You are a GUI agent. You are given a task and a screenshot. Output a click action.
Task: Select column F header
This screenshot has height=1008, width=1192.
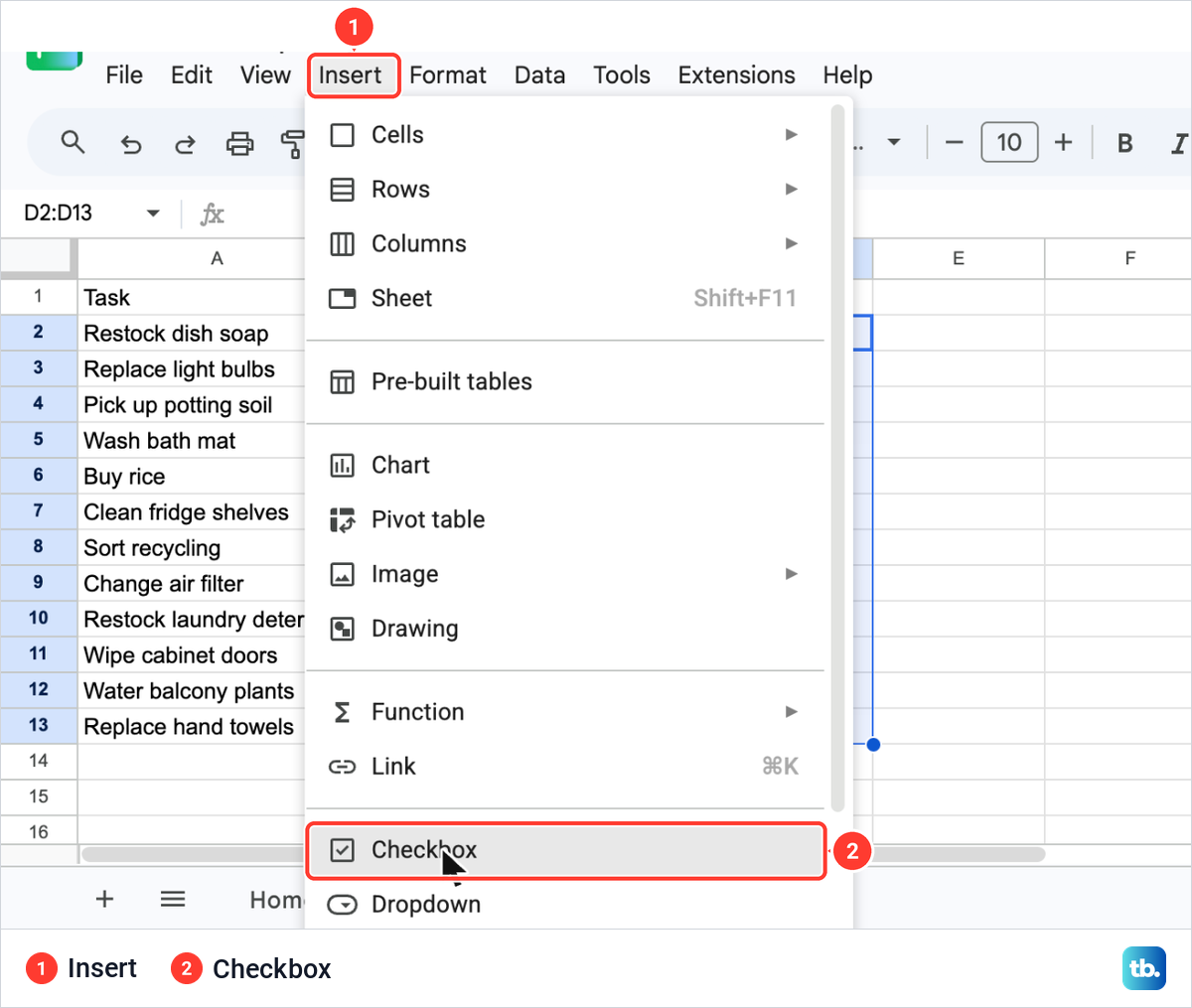1118,258
